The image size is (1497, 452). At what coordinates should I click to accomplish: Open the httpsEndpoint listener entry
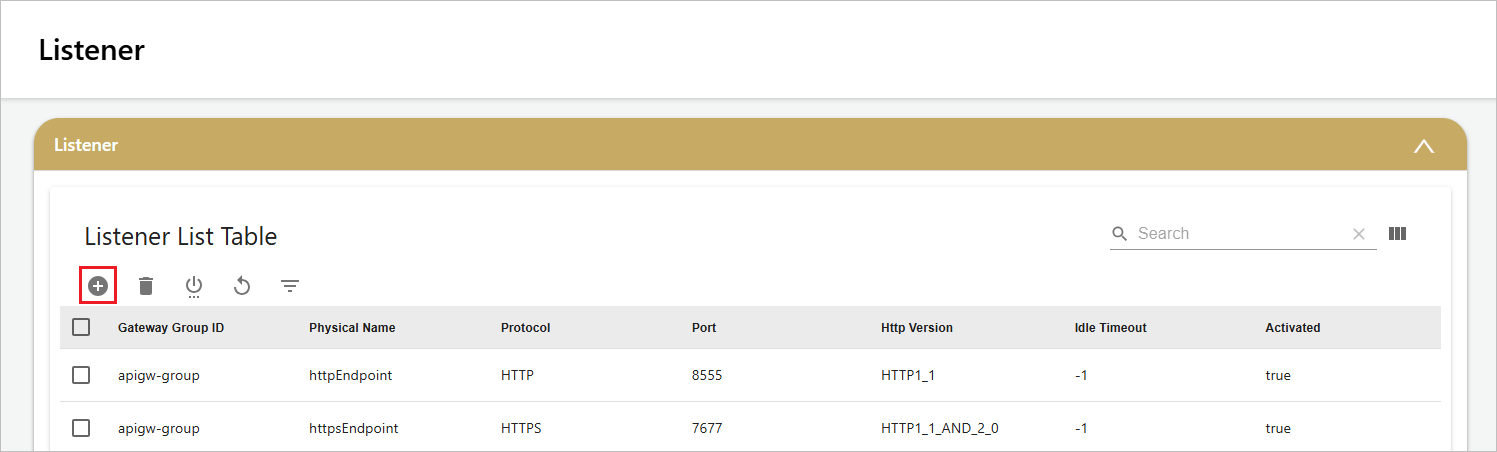pyautogui.click(x=354, y=428)
